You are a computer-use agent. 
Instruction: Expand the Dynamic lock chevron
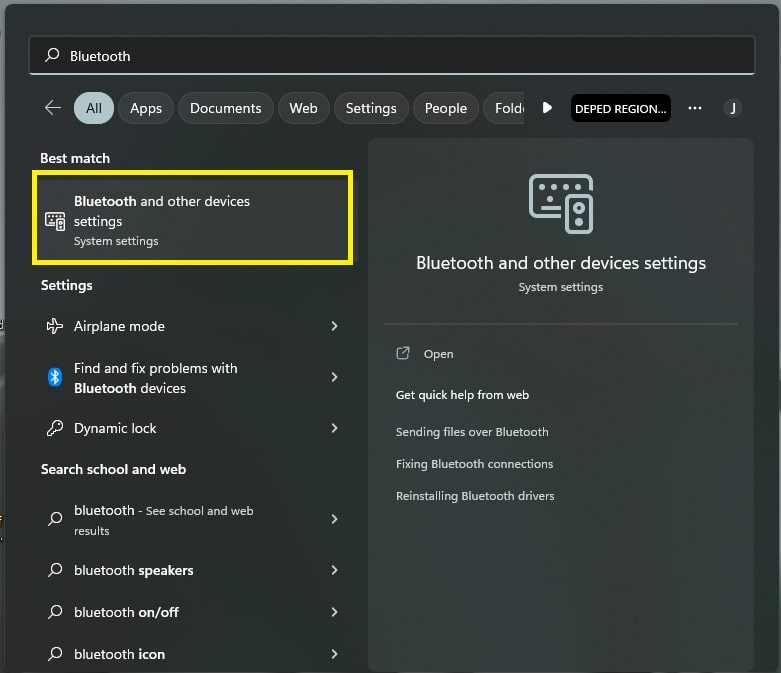click(x=334, y=428)
